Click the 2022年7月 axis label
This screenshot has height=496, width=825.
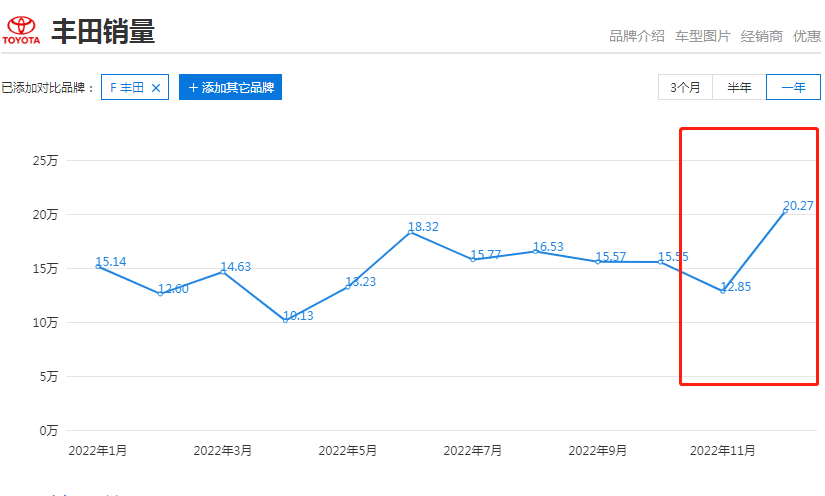(x=472, y=451)
